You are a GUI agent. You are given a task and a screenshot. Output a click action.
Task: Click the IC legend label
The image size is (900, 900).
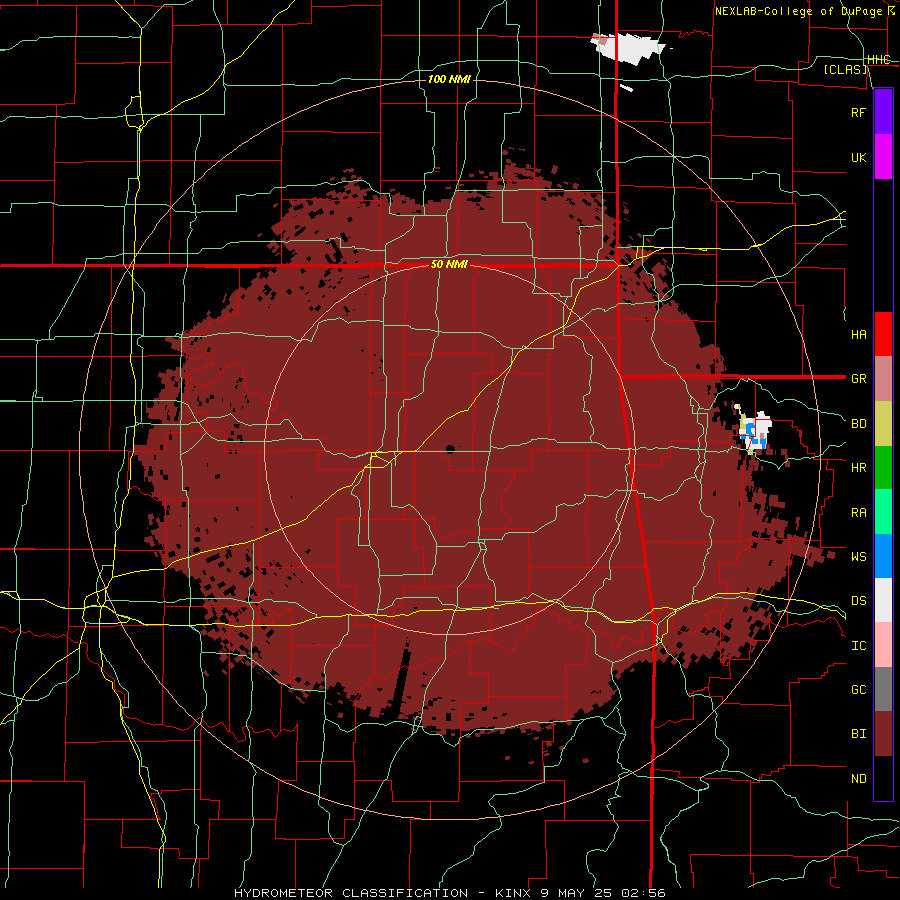pos(858,646)
